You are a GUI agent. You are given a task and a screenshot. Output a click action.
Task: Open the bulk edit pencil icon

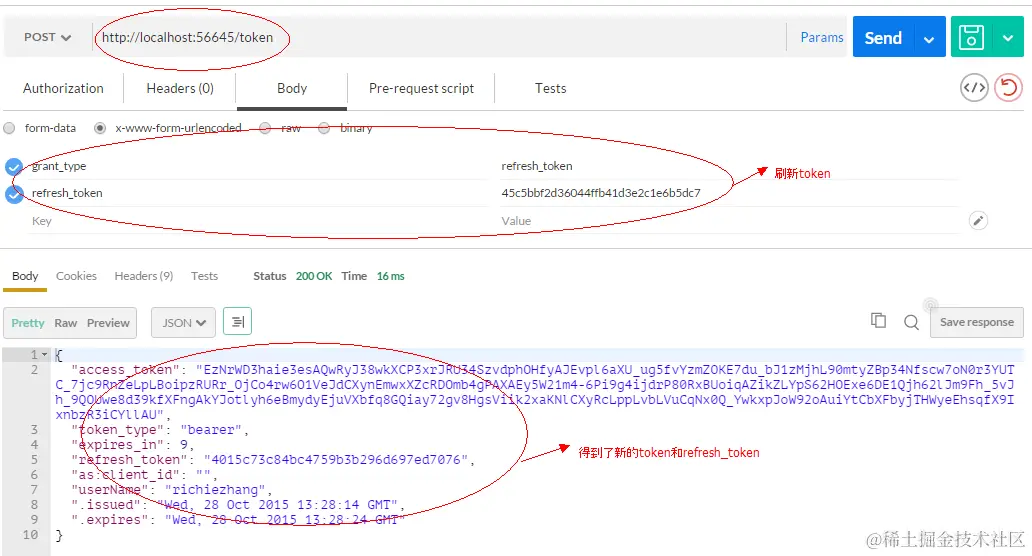tap(978, 220)
